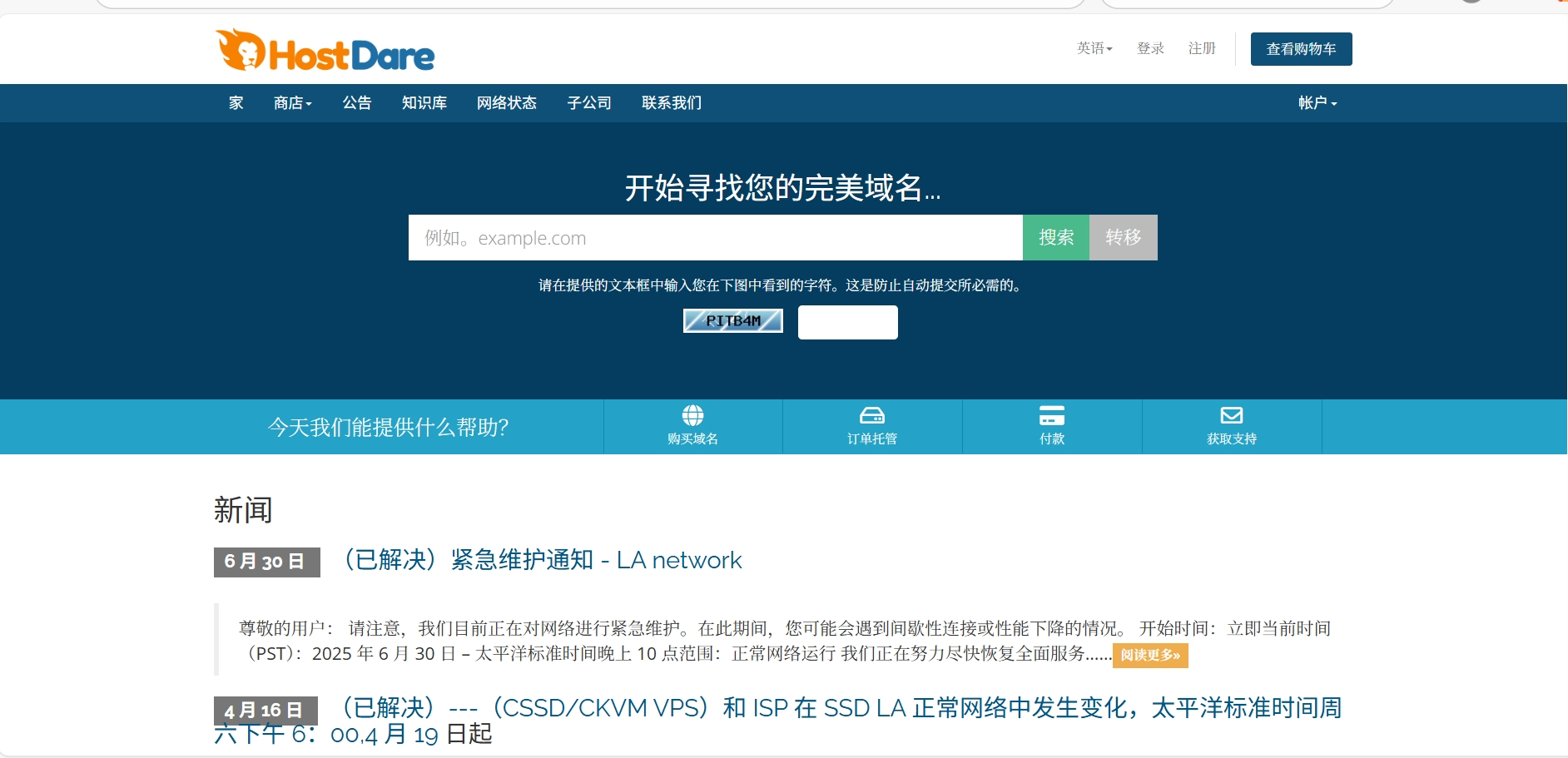Image resolution: width=1568 pixels, height=758 pixels.
Task: Click the PITB4M captcha image
Action: click(x=732, y=321)
